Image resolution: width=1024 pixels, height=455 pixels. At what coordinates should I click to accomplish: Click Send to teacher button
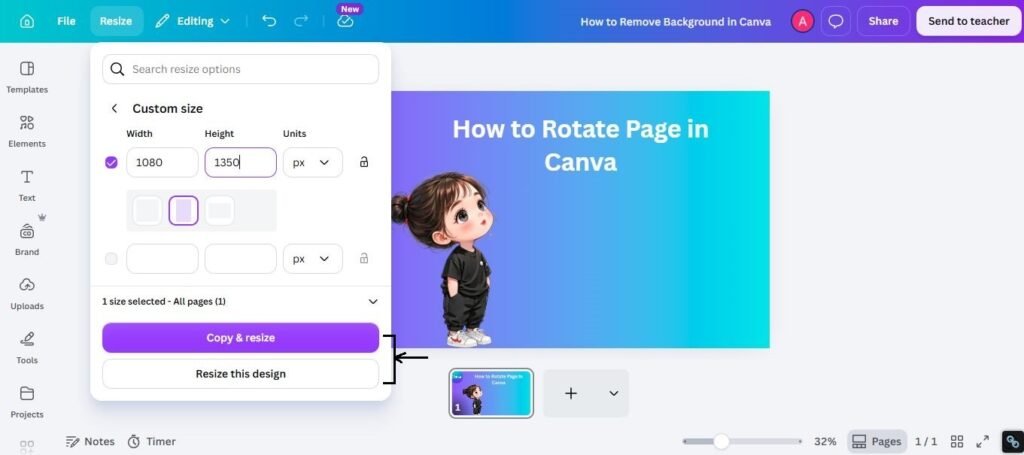[968, 21]
